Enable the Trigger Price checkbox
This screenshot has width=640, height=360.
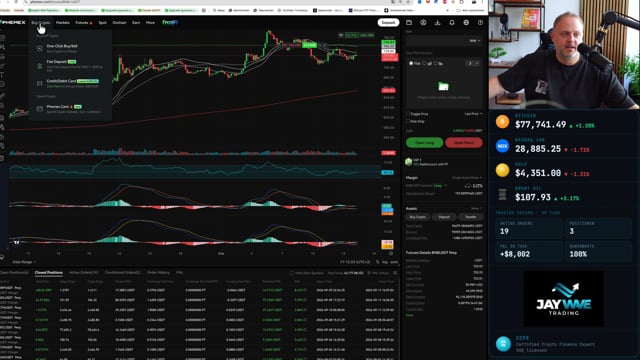408,114
